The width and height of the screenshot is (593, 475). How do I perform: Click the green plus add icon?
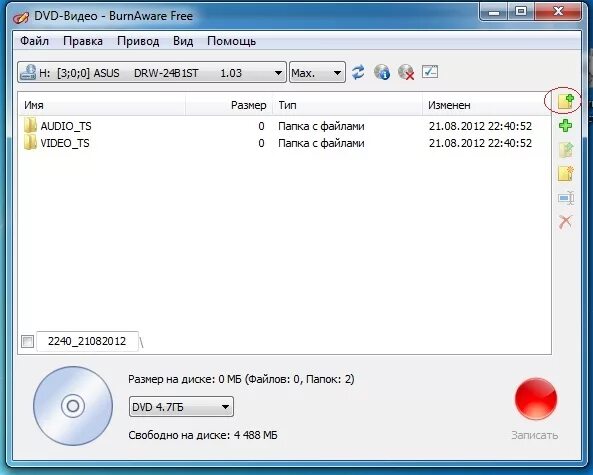(565, 125)
